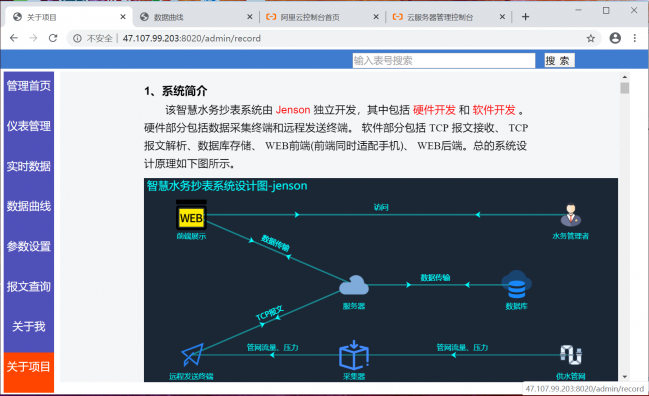Open 报文查询 in sidebar
The width and height of the screenshot is (649, 396).
pyautogui.click(x=29, y=286)
